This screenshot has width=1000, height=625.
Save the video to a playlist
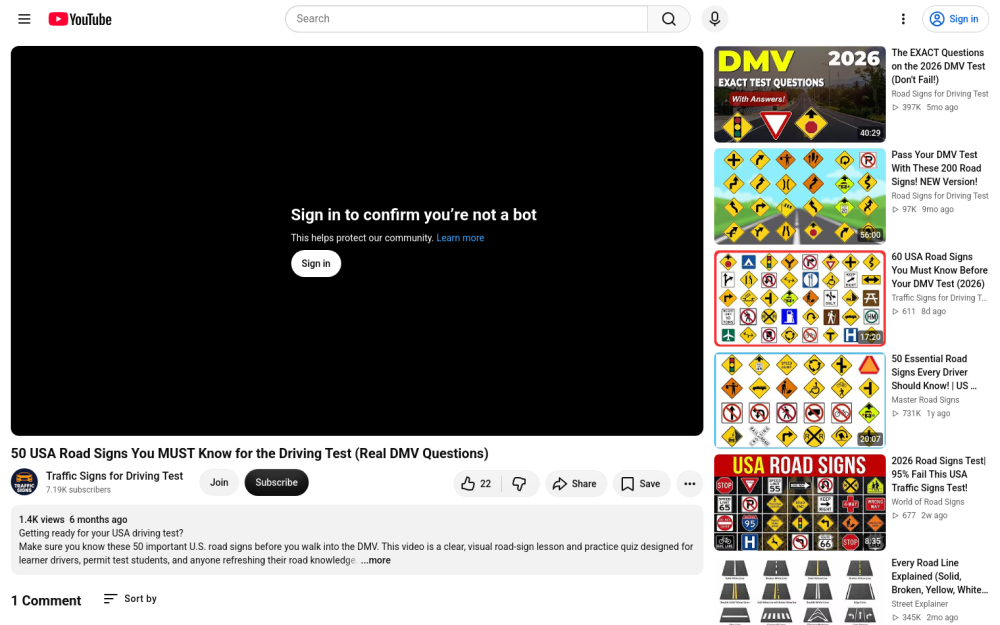click(641, 483)
